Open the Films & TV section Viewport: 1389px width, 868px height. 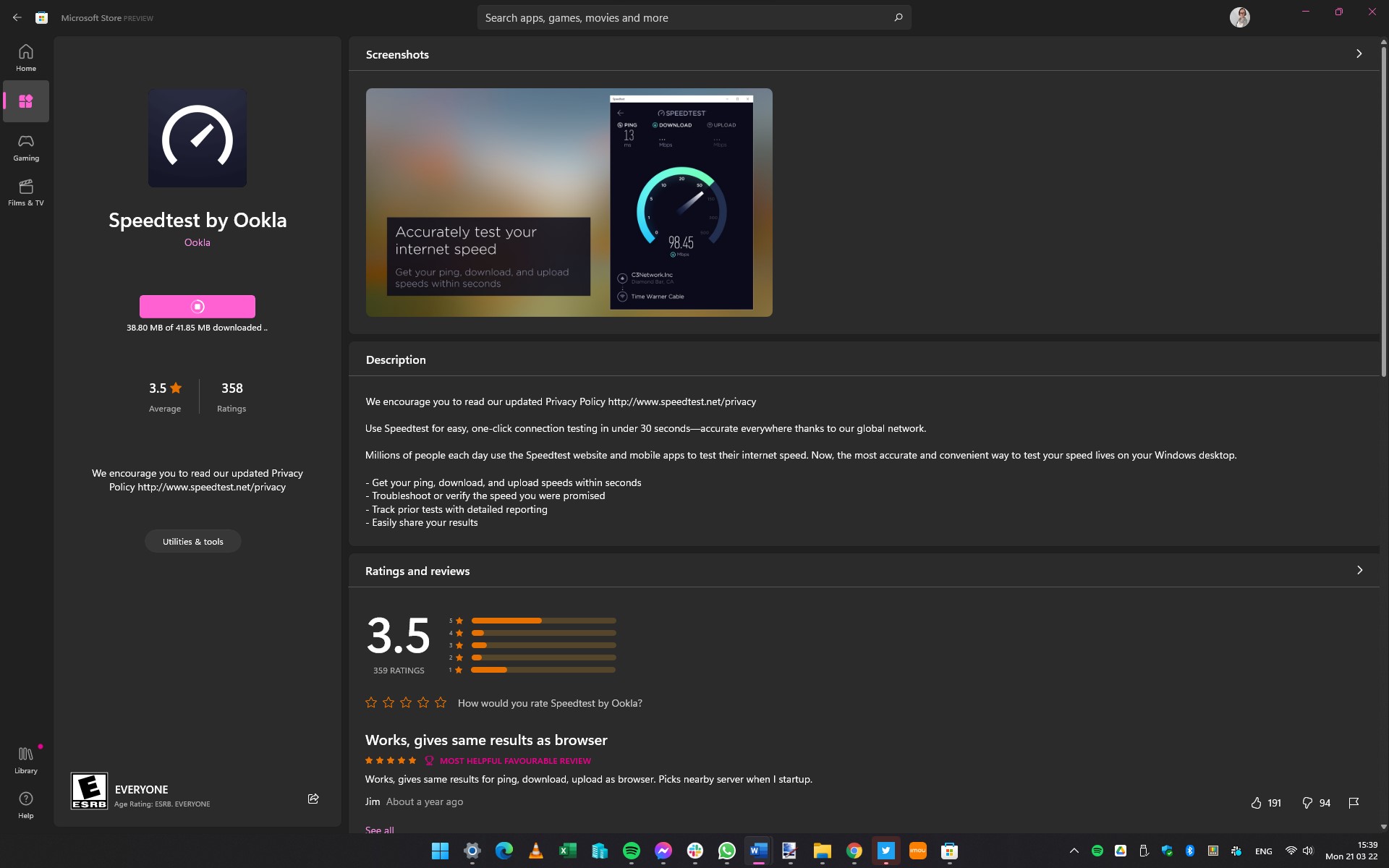26,192
